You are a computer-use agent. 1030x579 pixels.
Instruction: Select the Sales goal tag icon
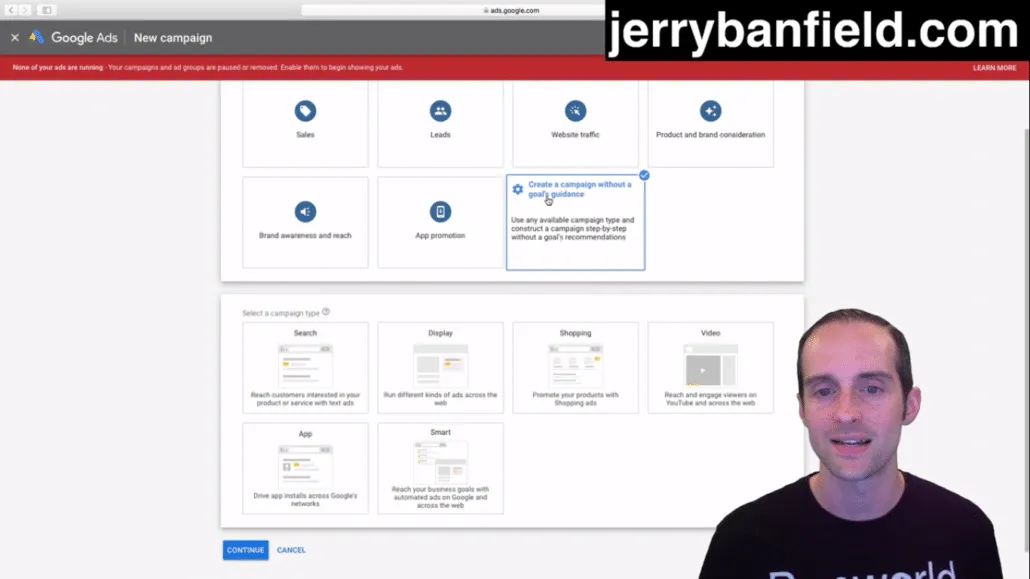coord(305,111)
